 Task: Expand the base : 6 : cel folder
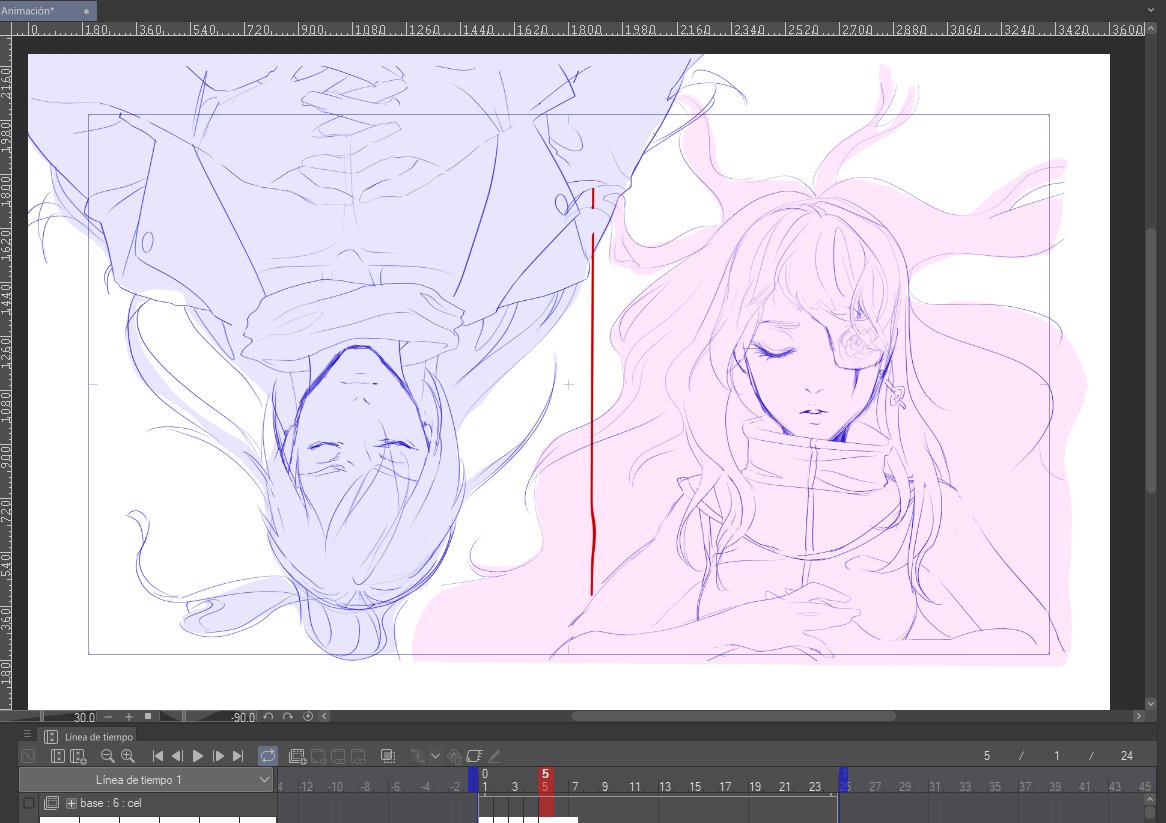(x=71, y=803)
